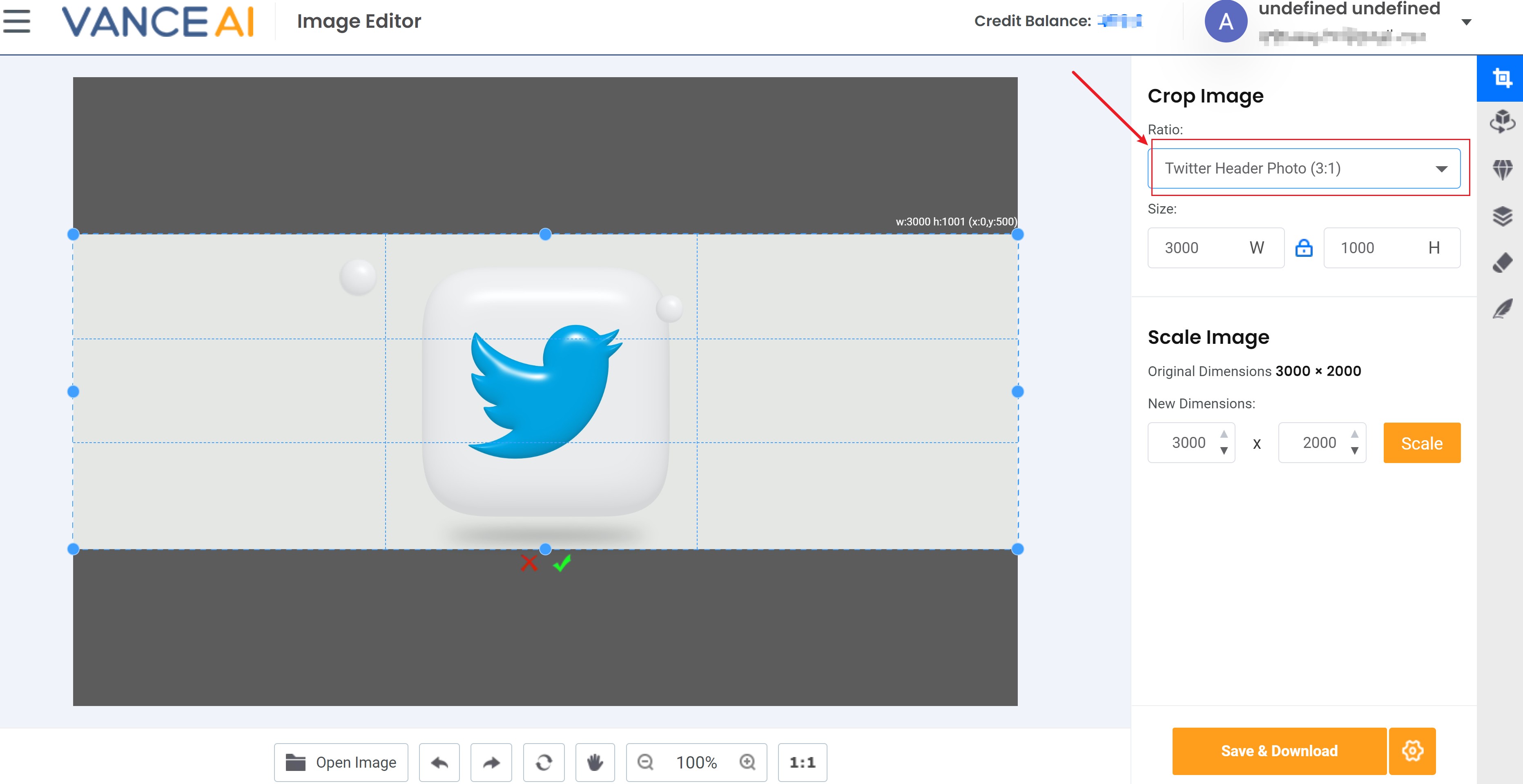Open the layers stack tool
The image size is (1523, 784).
tap(1502, 216)
